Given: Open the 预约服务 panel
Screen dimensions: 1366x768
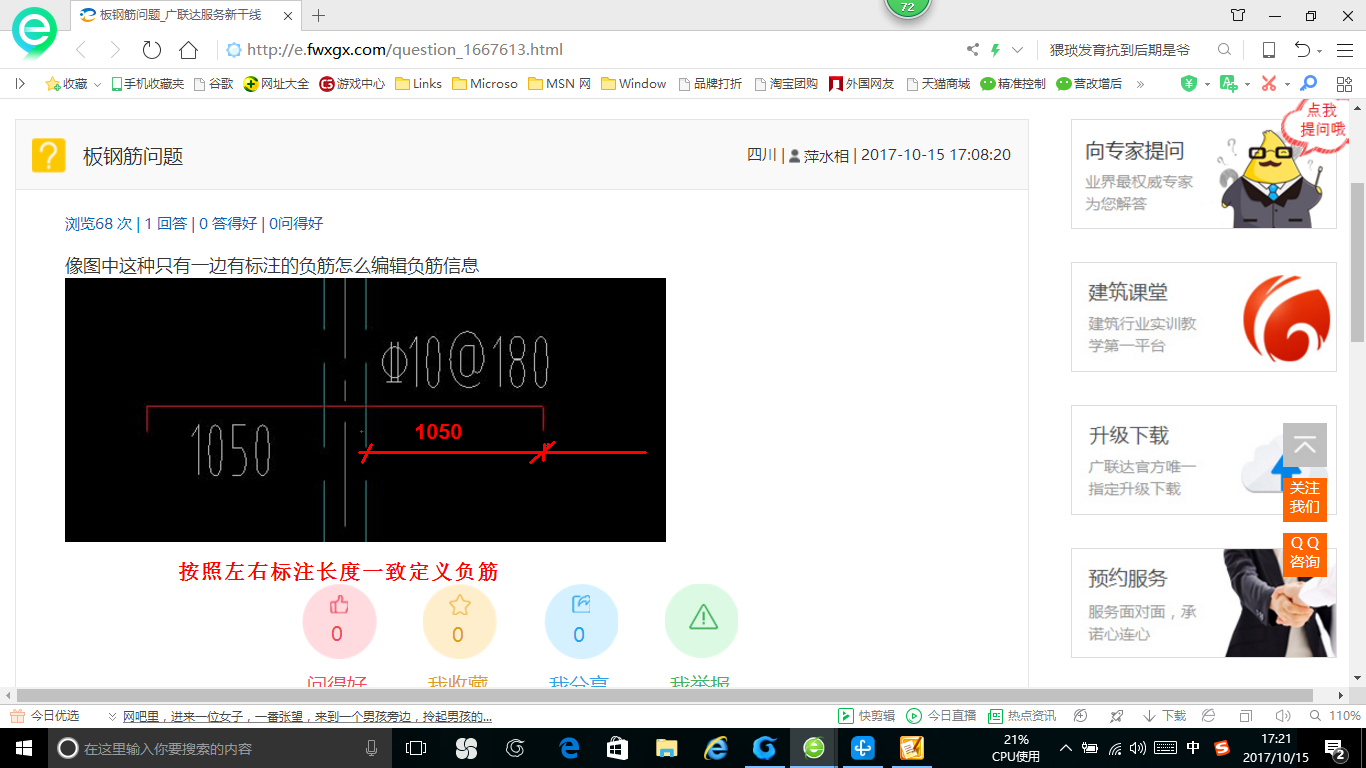Looking at the screenshot, I should point(1204,603).
